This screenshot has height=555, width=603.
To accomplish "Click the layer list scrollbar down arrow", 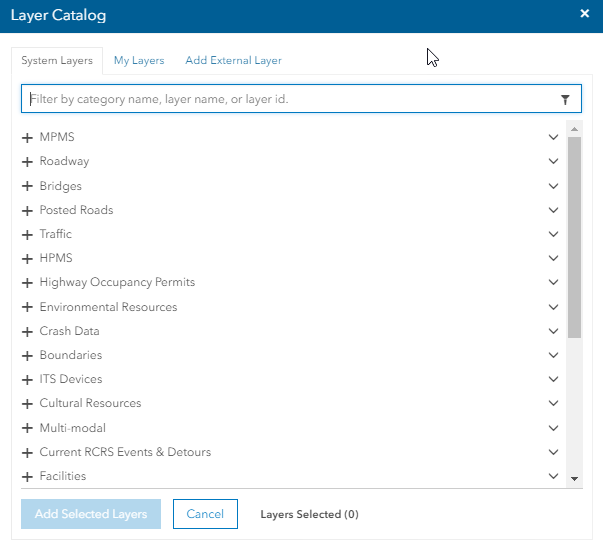I will 574,479.
